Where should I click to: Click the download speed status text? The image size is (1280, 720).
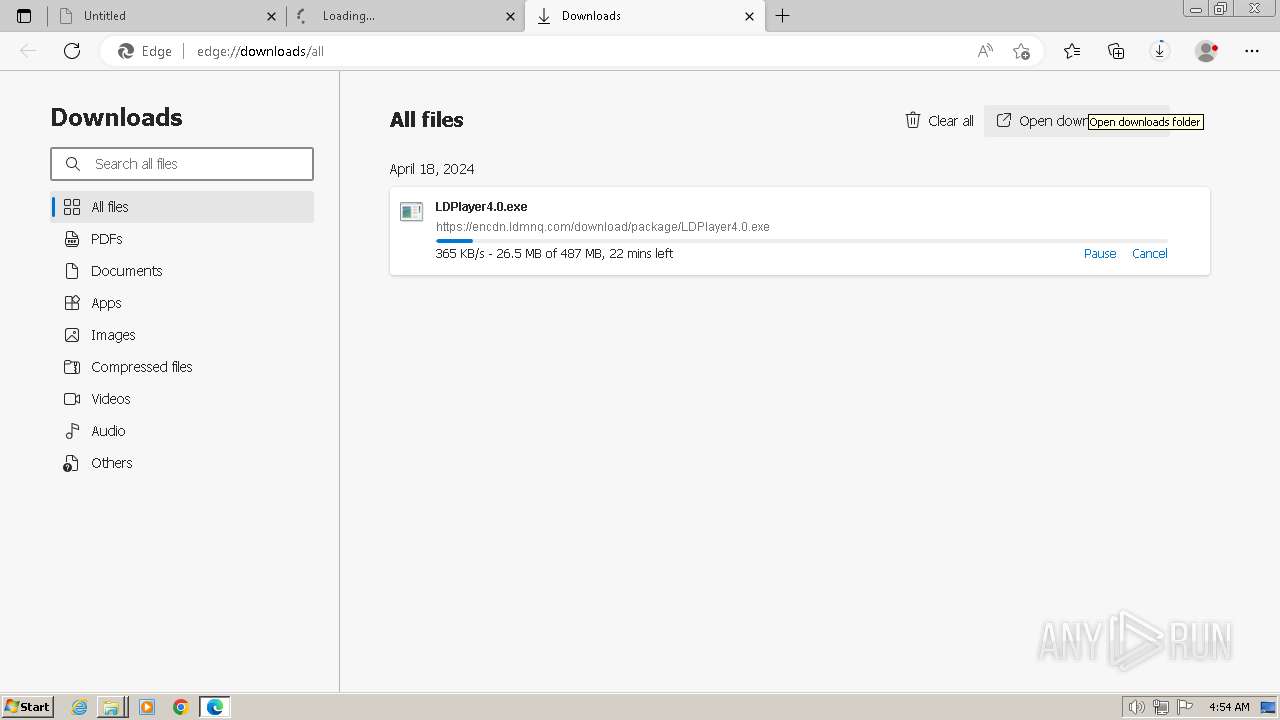[x=554, y=254]
